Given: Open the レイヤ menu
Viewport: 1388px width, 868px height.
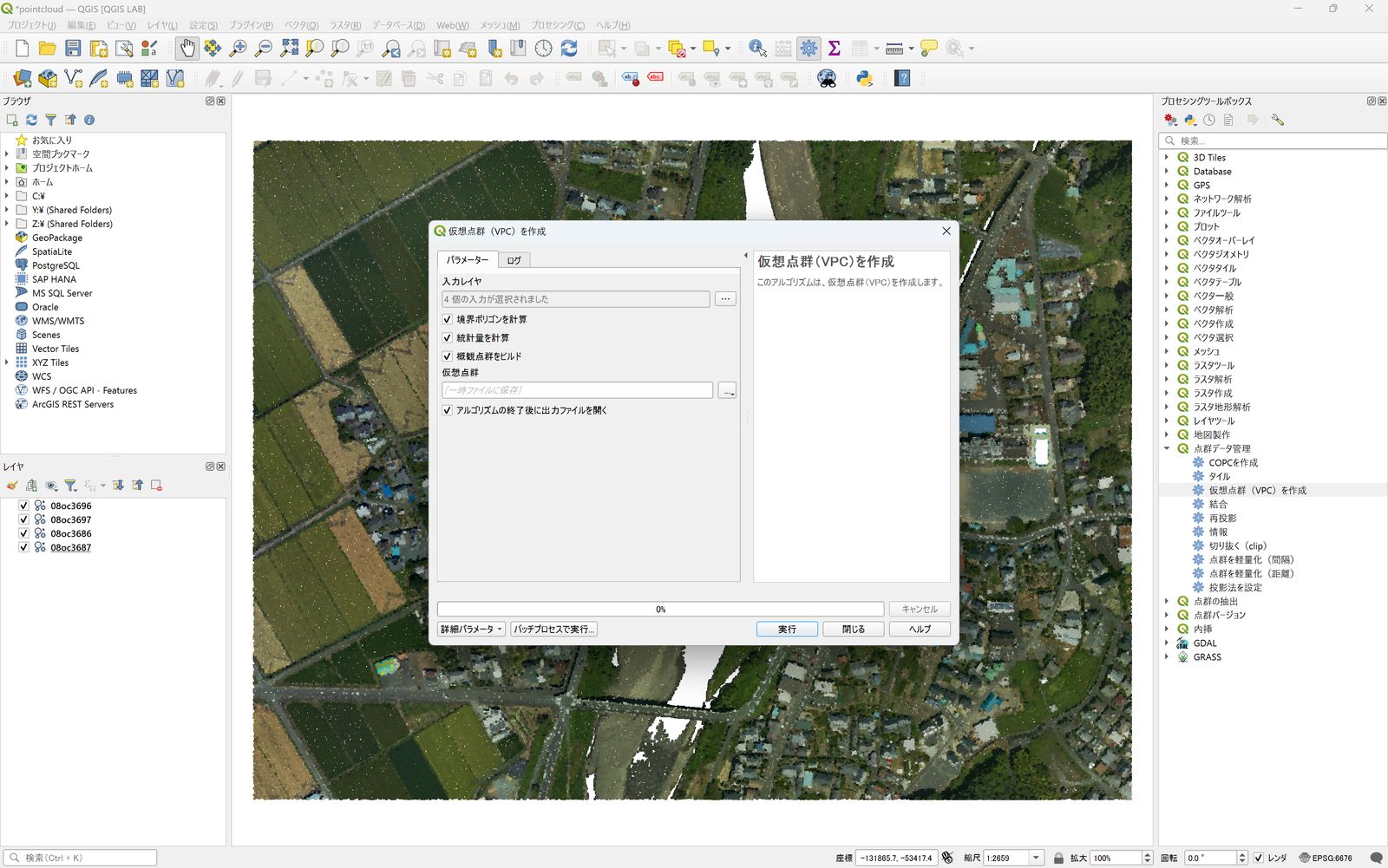Looking at the screenshot, I should tap(162, 25).
